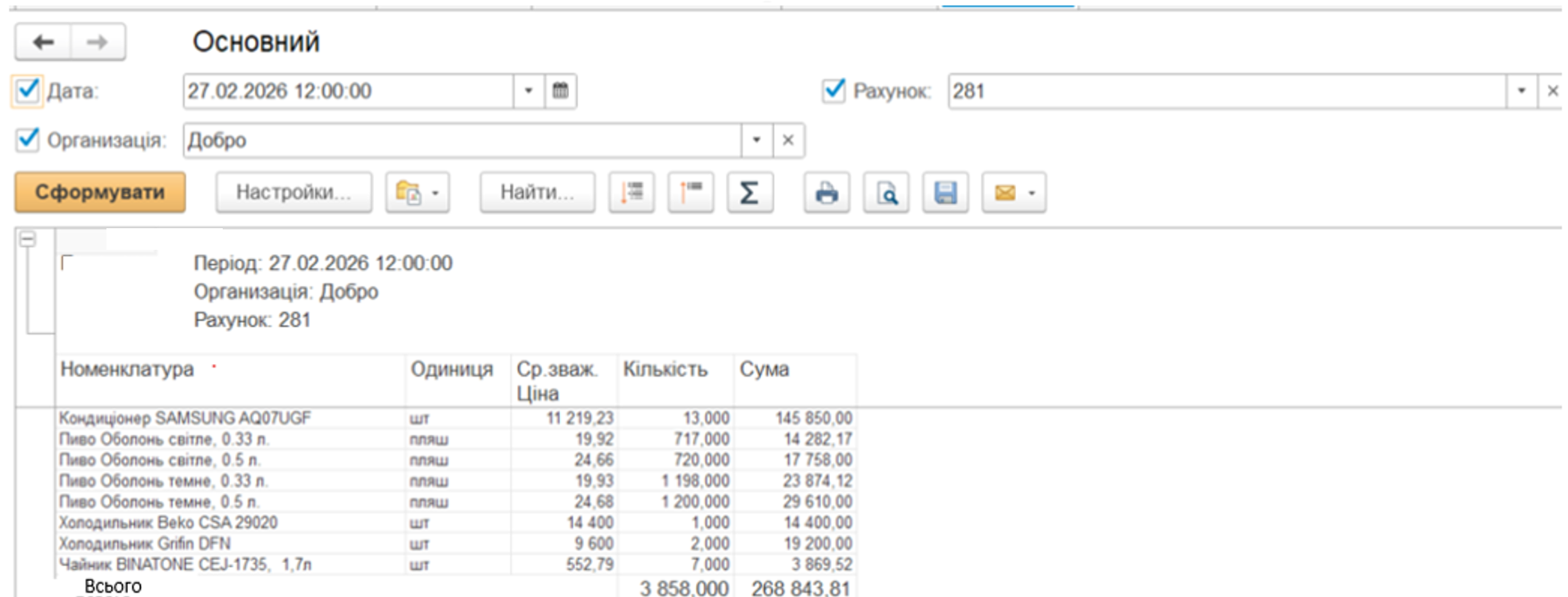Open the Настройки... dialog

(x=293, y=192)
